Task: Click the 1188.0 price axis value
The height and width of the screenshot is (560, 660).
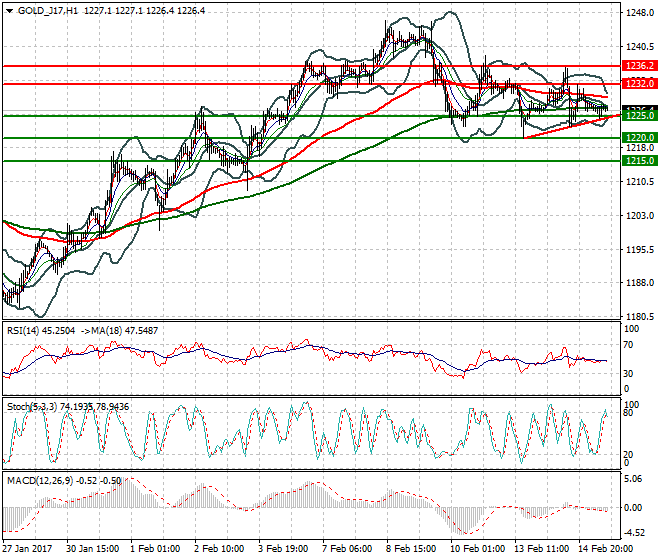Action: tap(640, 283)
